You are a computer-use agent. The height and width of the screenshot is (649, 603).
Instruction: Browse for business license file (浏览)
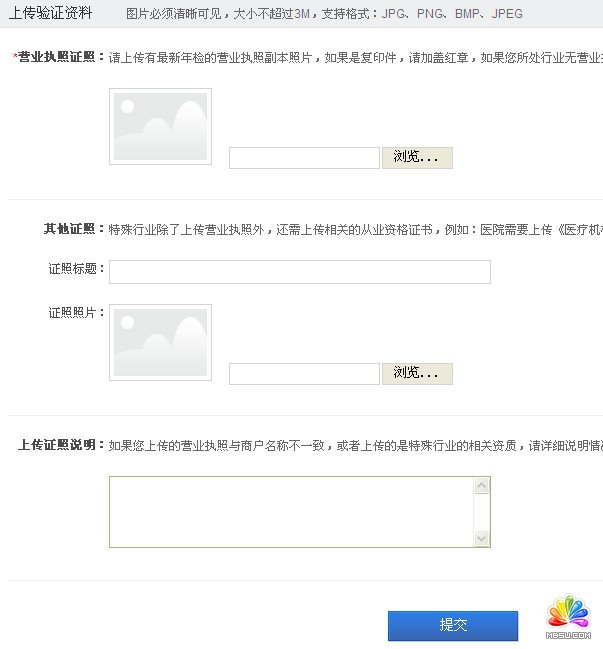coord(417,158)
